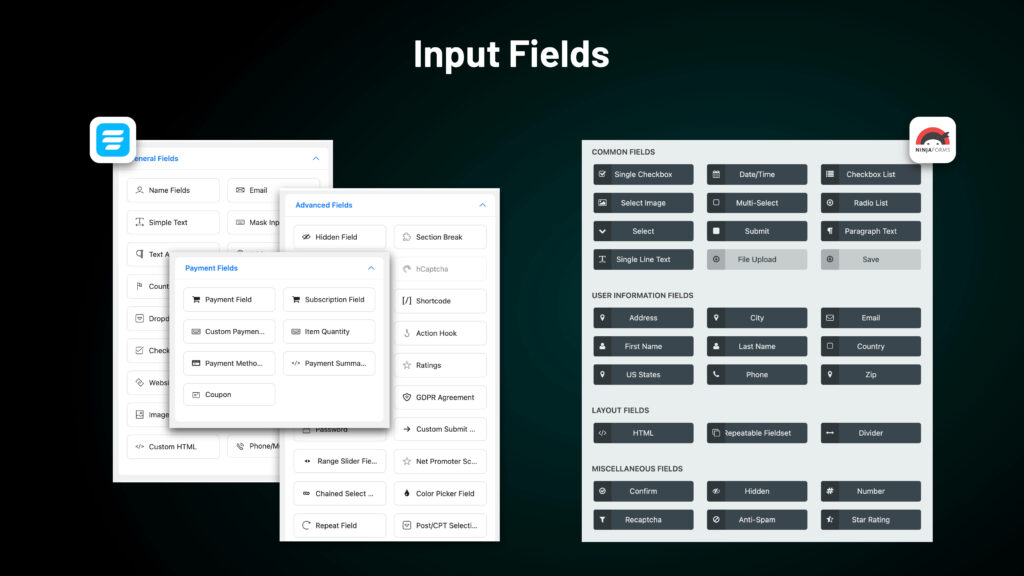This screenshot has width=1024, height=576.
Task: Add the Post/CPT Selection field
Action: tap(440, 525)
